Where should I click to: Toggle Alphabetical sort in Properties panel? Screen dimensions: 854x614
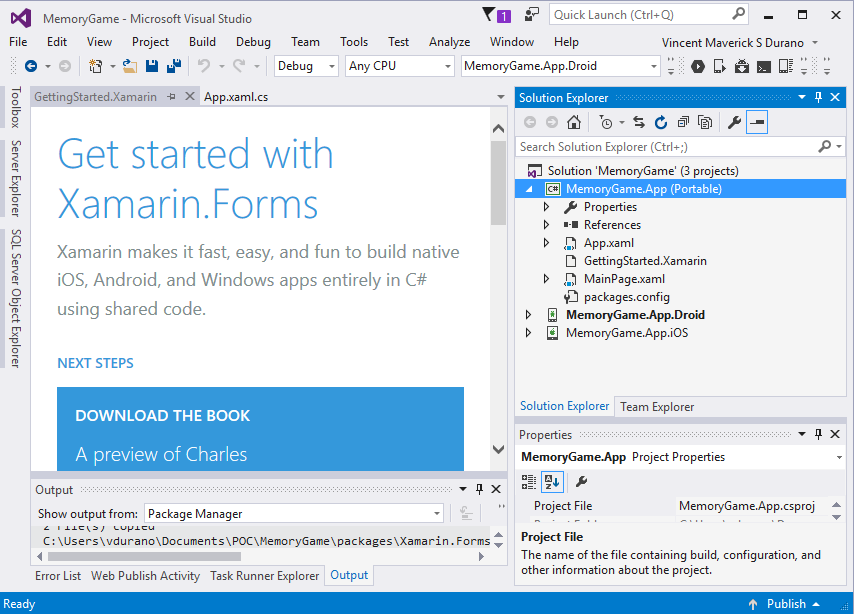pyautogui.click(x=552, y=482)
